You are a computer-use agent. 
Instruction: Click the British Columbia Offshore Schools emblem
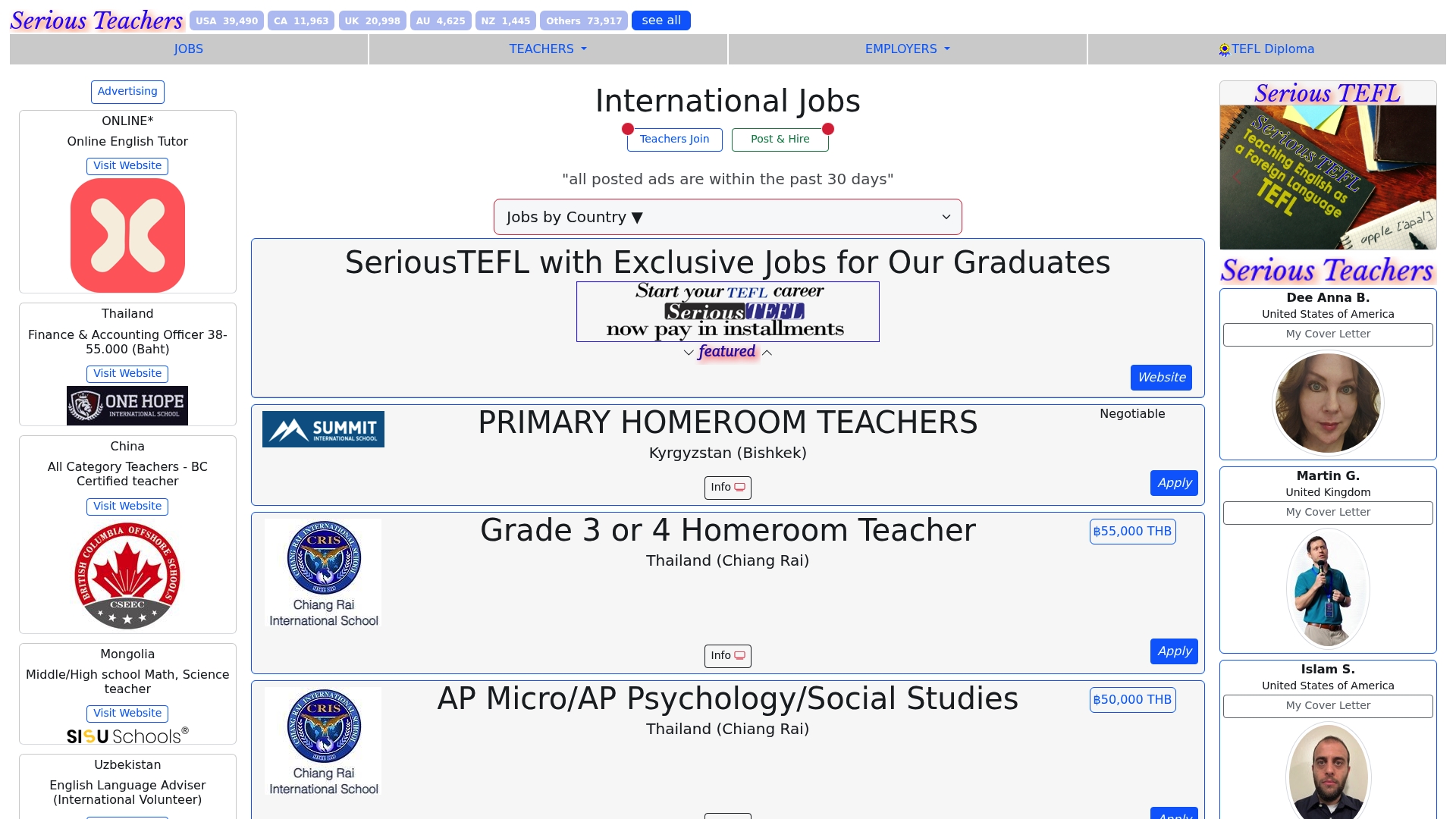point(127,576)
